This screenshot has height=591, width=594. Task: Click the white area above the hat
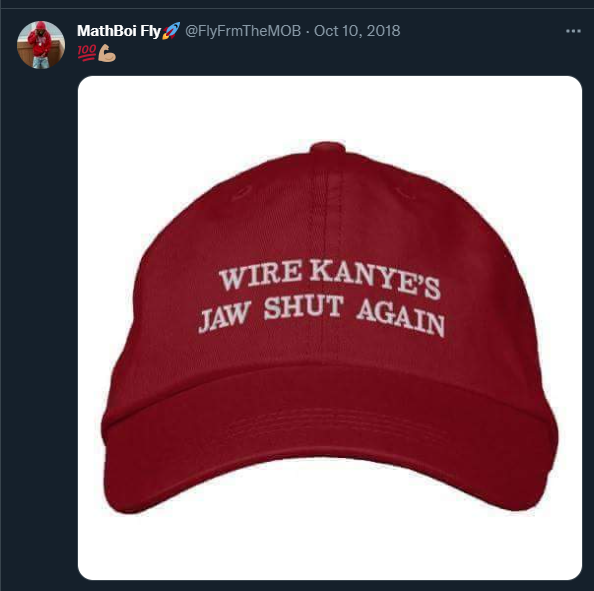pos(330,108)
